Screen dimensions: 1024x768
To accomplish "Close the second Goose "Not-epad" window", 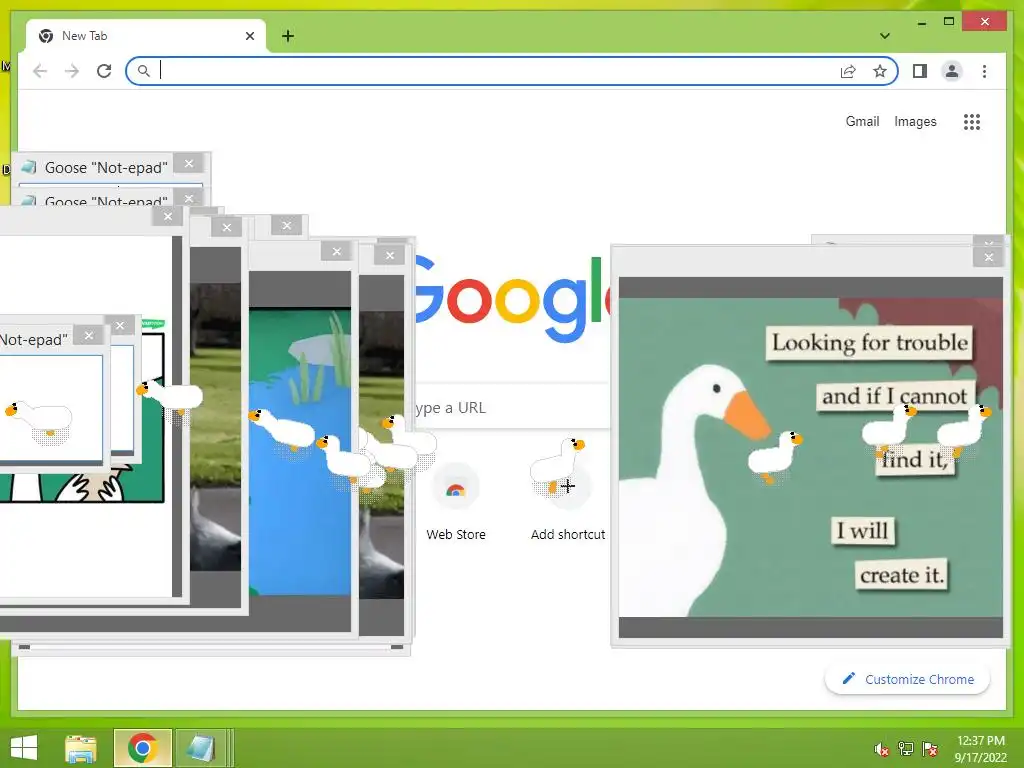I will click(189, 198).
